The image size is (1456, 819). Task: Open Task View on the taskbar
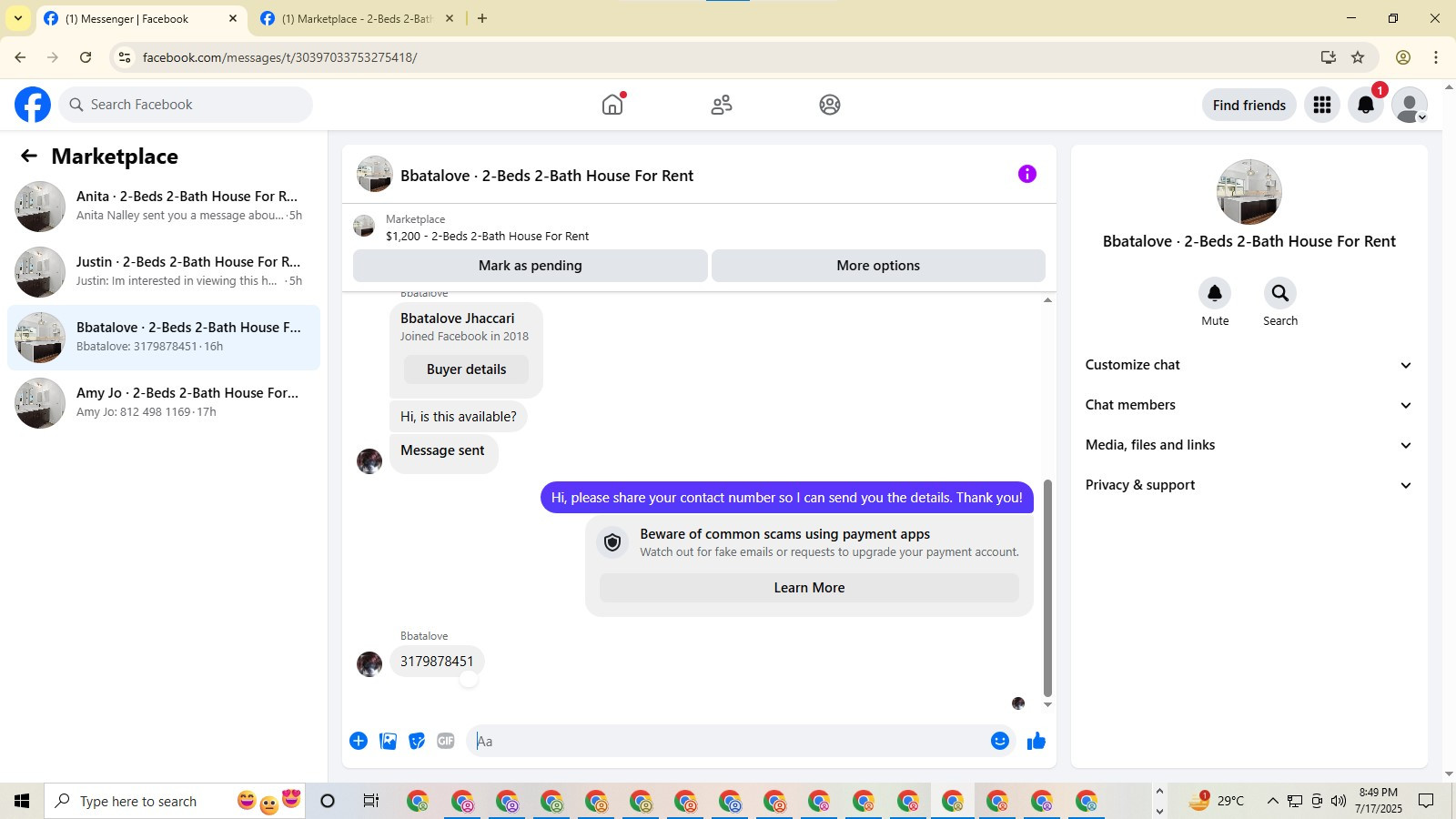370,801
